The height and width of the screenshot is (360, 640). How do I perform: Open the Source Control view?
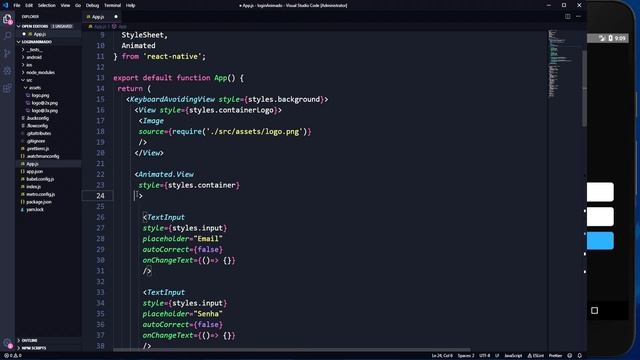click(7, 53)
